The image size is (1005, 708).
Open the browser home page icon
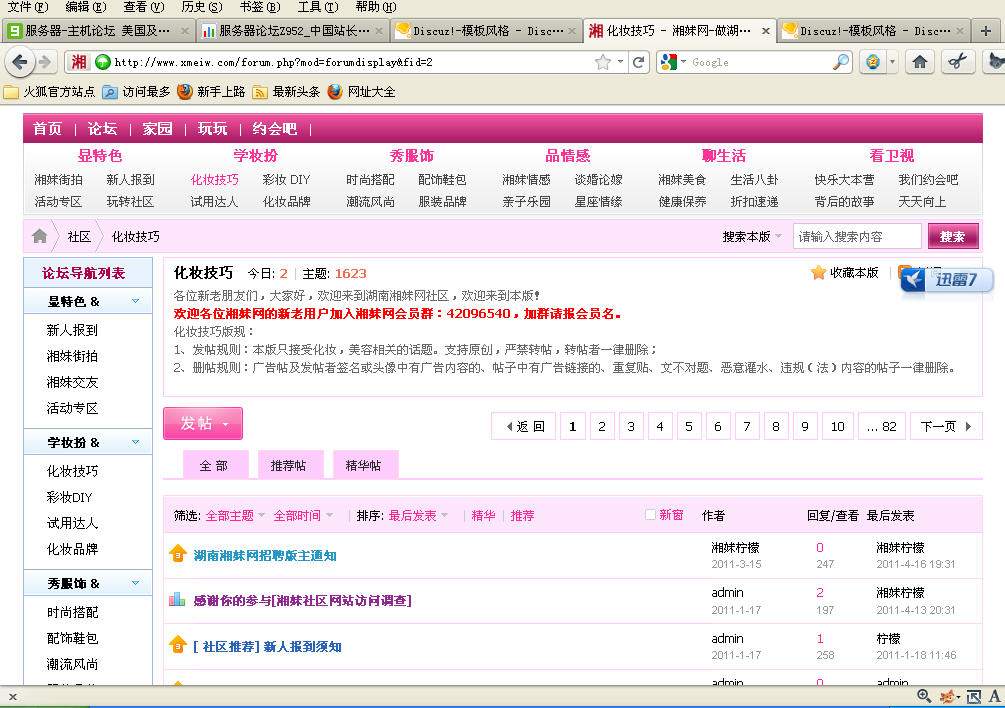click(920, 62)
